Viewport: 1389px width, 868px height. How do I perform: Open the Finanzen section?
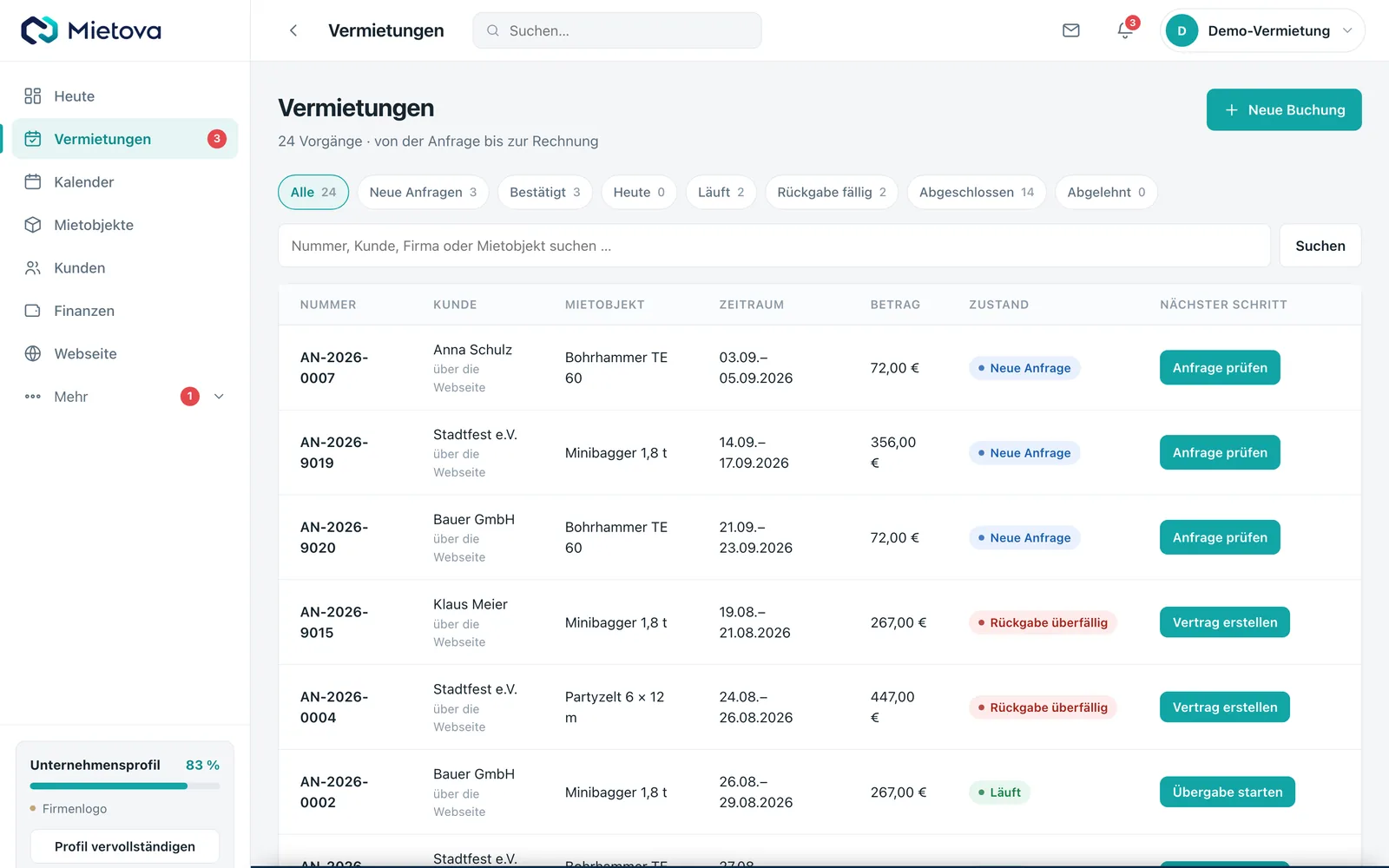point(125,311)
